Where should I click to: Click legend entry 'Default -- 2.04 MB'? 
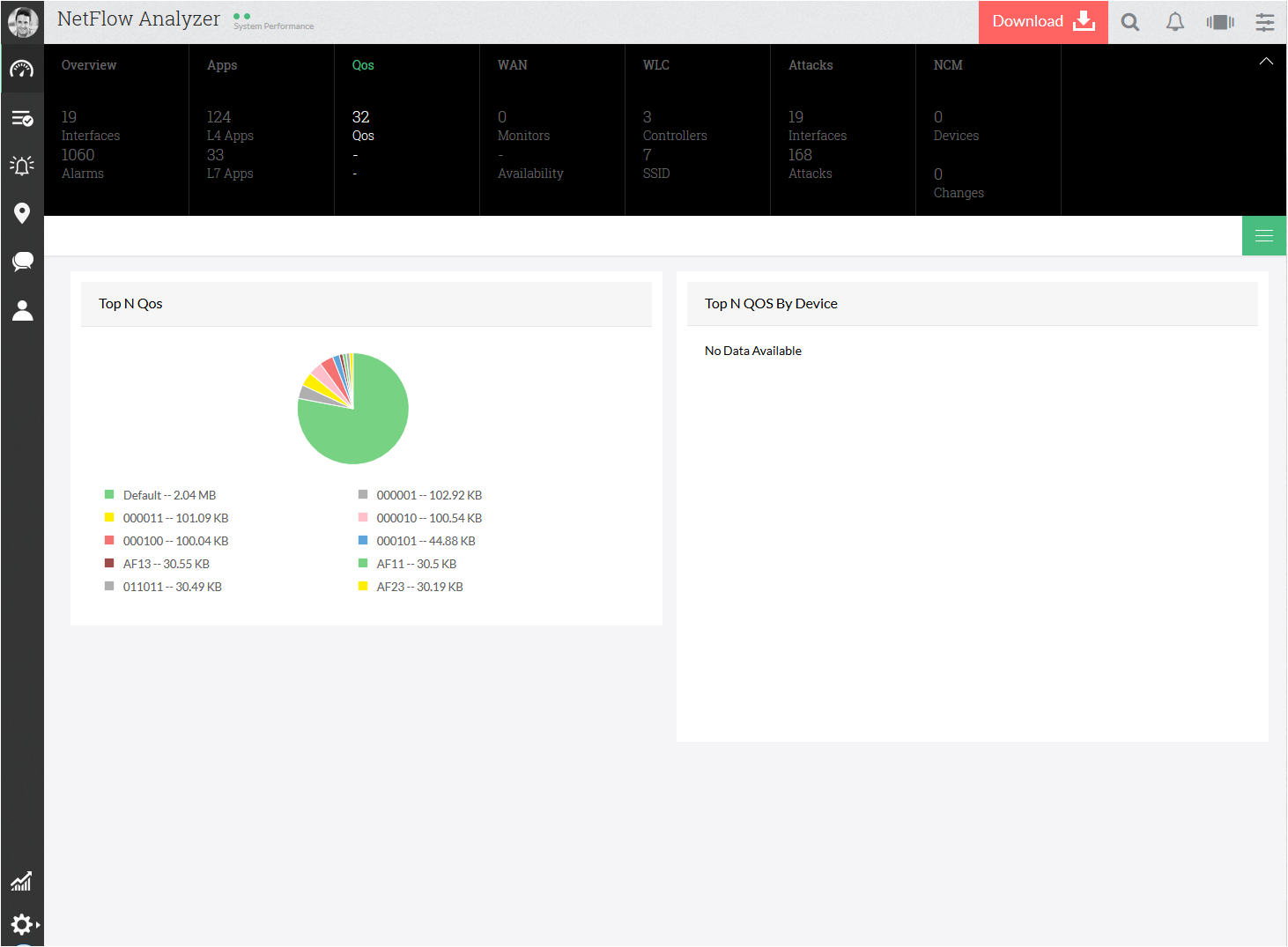(x=169, y=495)
